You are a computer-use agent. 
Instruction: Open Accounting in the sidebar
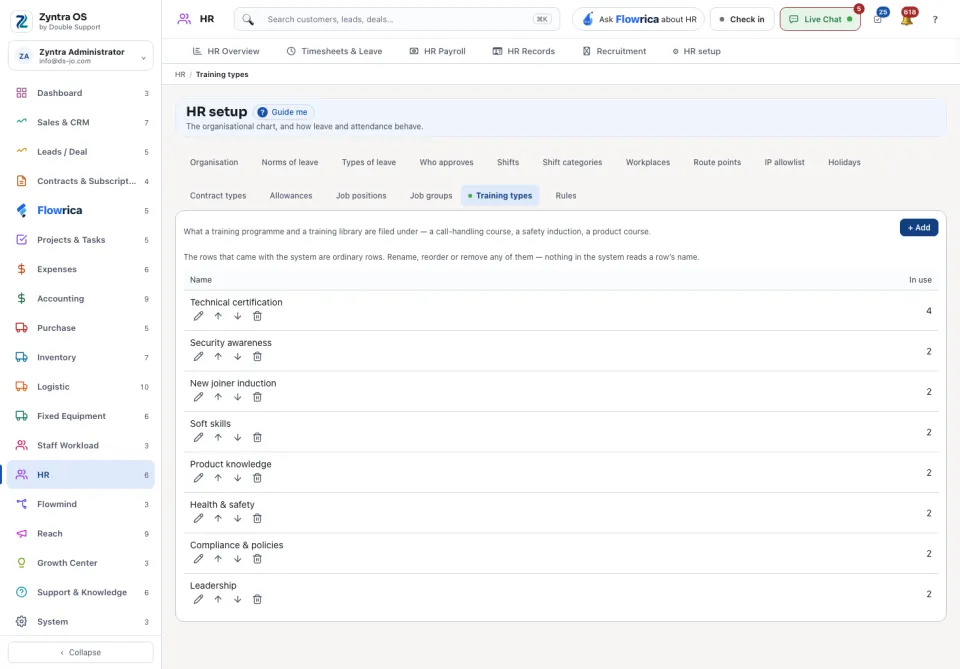pos(81,299)
